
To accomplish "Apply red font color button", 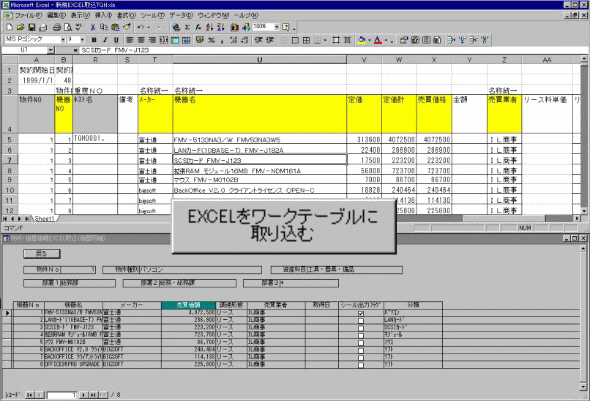I will pyautogui.click(x=378, y=40).
